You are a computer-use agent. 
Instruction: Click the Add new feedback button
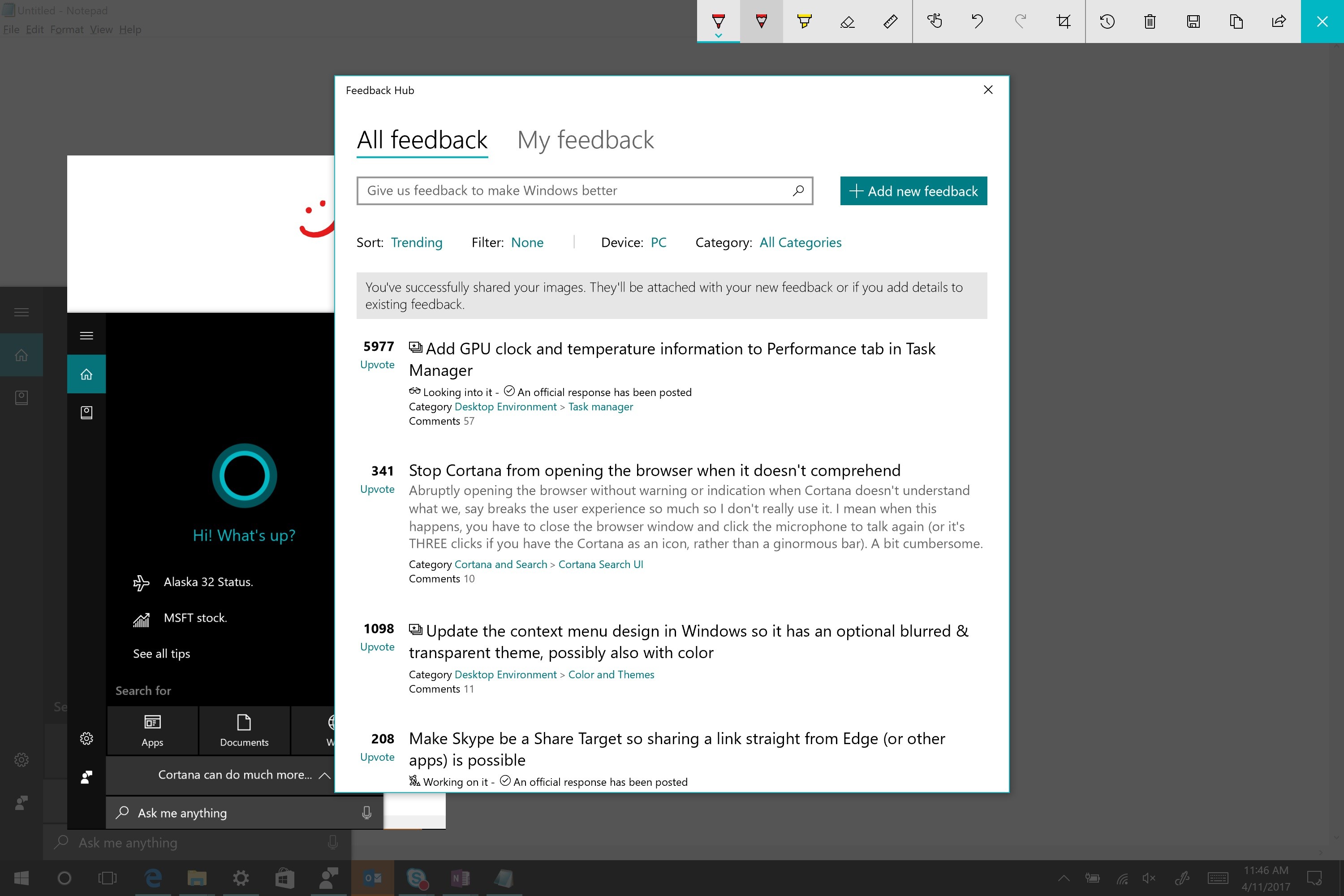[x=913, y=190]
